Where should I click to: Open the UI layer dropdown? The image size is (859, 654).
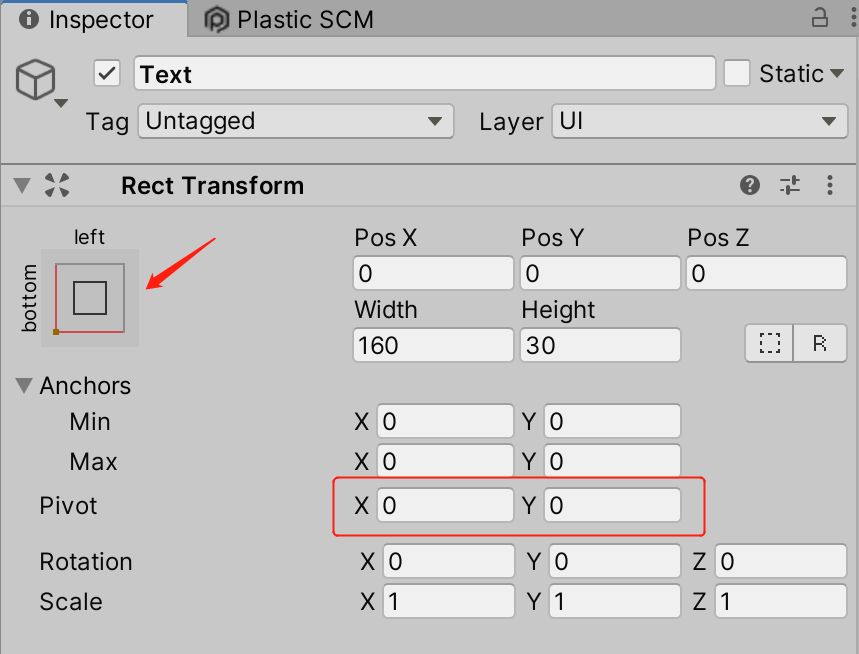coord(700,121)
